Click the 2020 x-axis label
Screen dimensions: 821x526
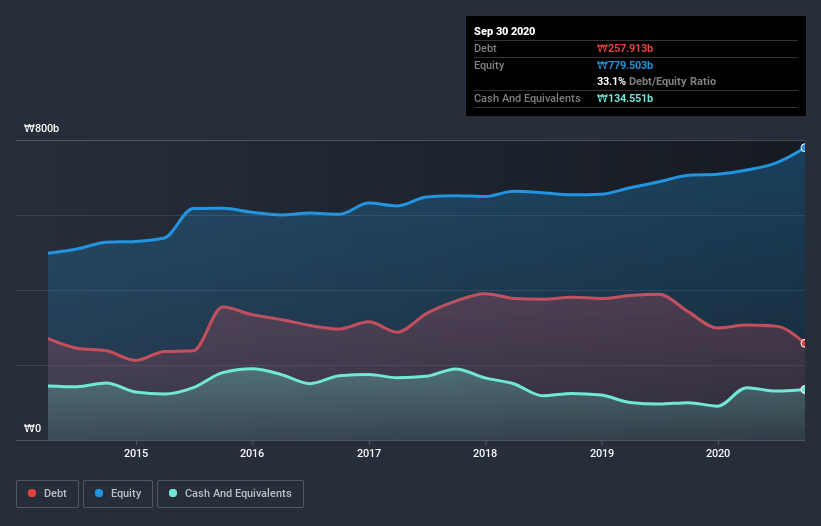718,453
